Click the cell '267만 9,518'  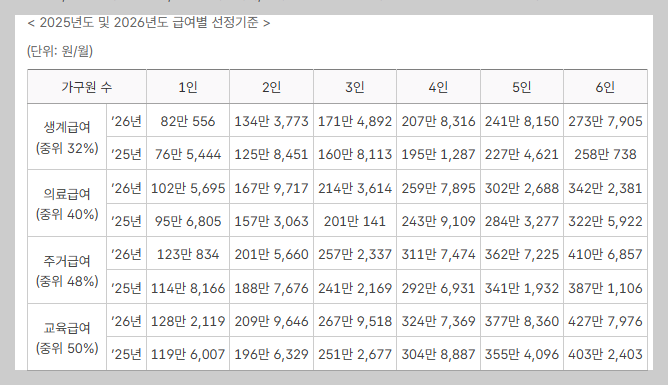(355, 321)
